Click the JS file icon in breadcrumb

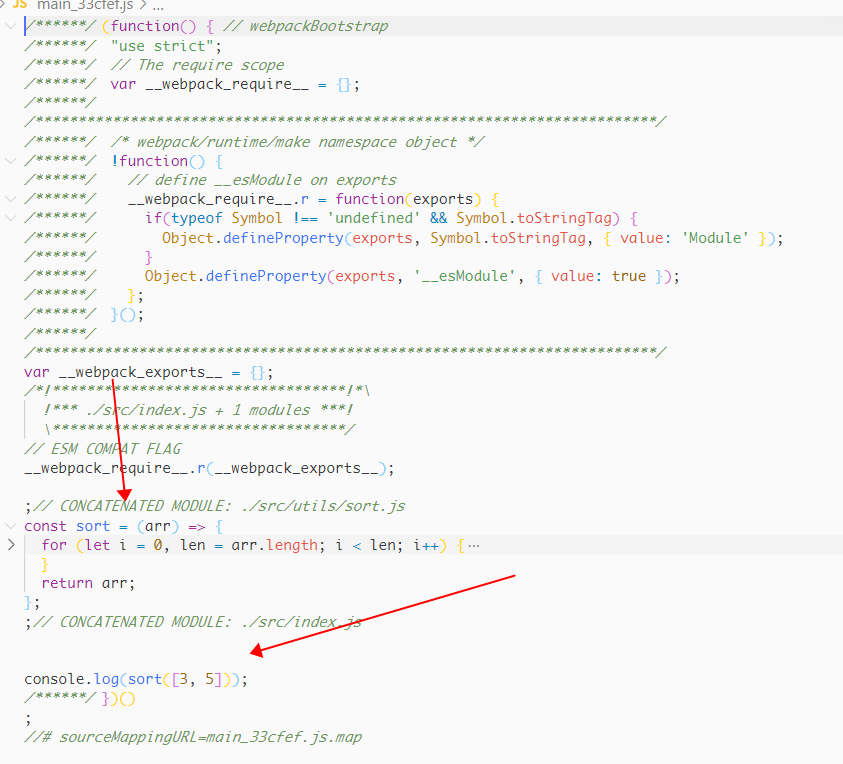19,4
